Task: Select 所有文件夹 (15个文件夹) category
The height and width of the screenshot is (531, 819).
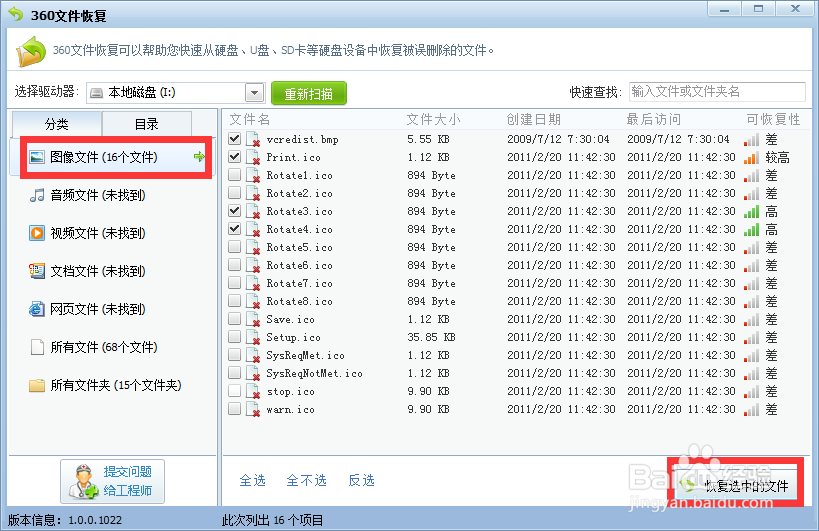Action: point(113,385)
